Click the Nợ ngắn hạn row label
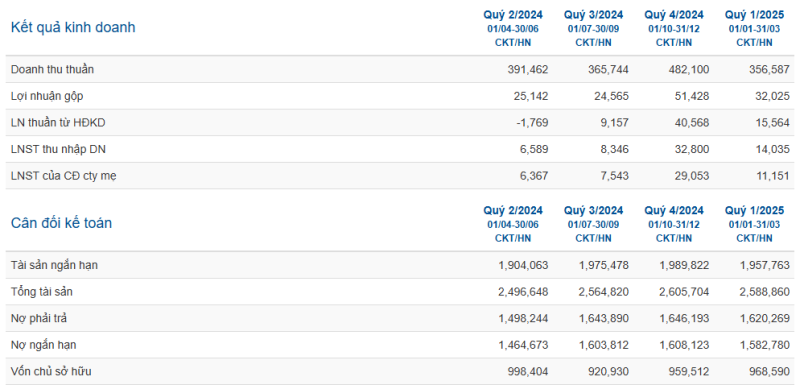The width and height of the screenshot is (800, 385). pos(43,345)
